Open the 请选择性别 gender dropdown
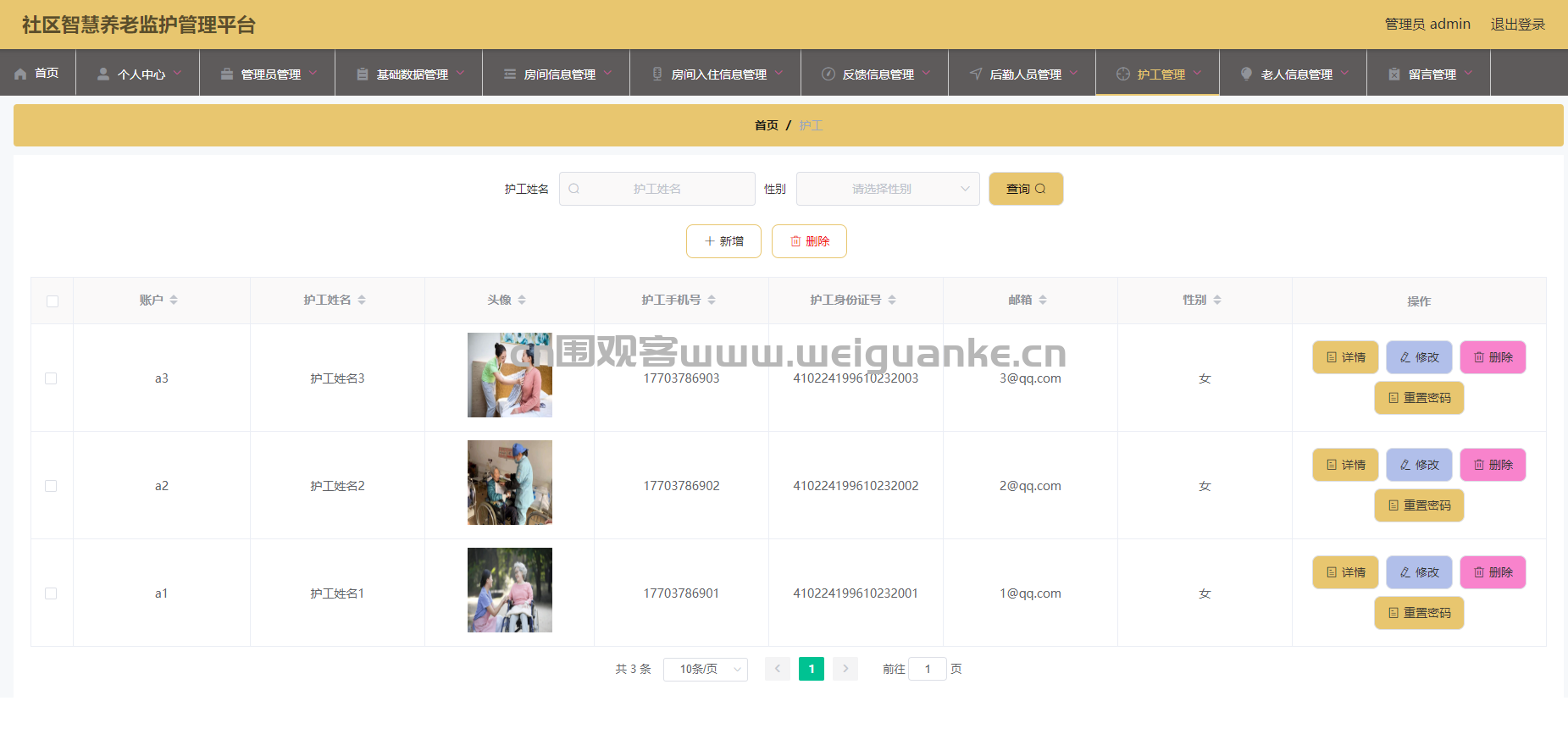The height and width of the screenshot is (734, 1568). (887, 189)
